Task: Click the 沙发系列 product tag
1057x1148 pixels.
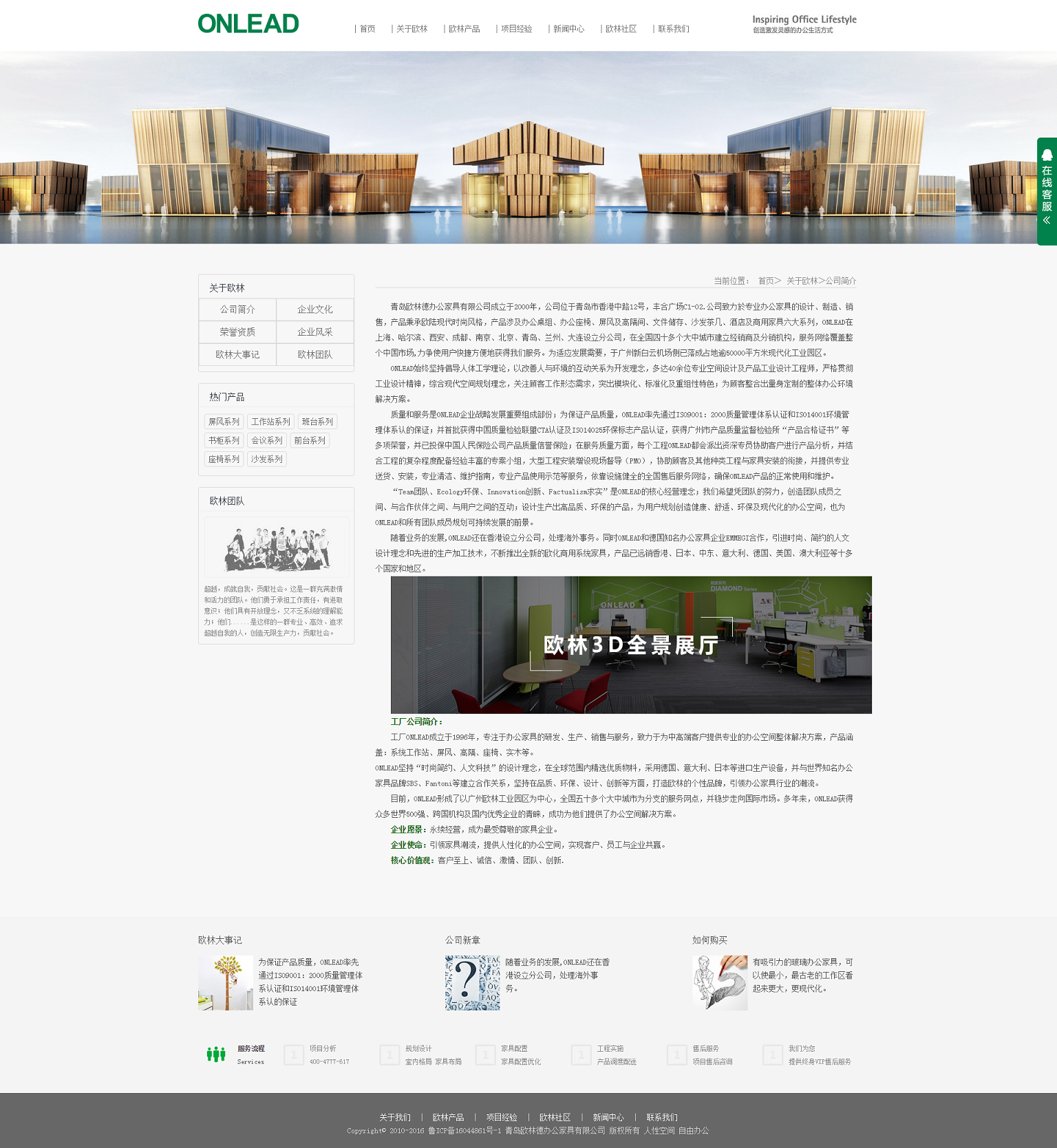Action: [266, 459]
